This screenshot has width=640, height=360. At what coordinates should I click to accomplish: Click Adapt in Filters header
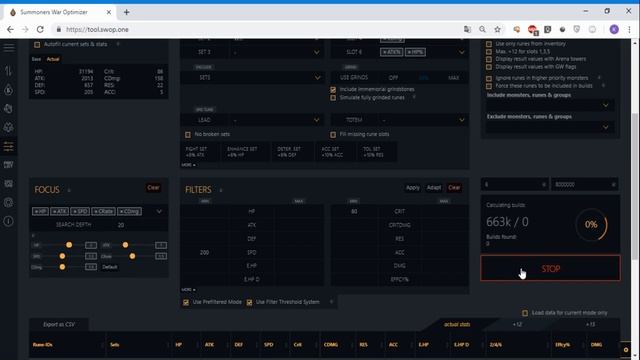click(433, 188)
